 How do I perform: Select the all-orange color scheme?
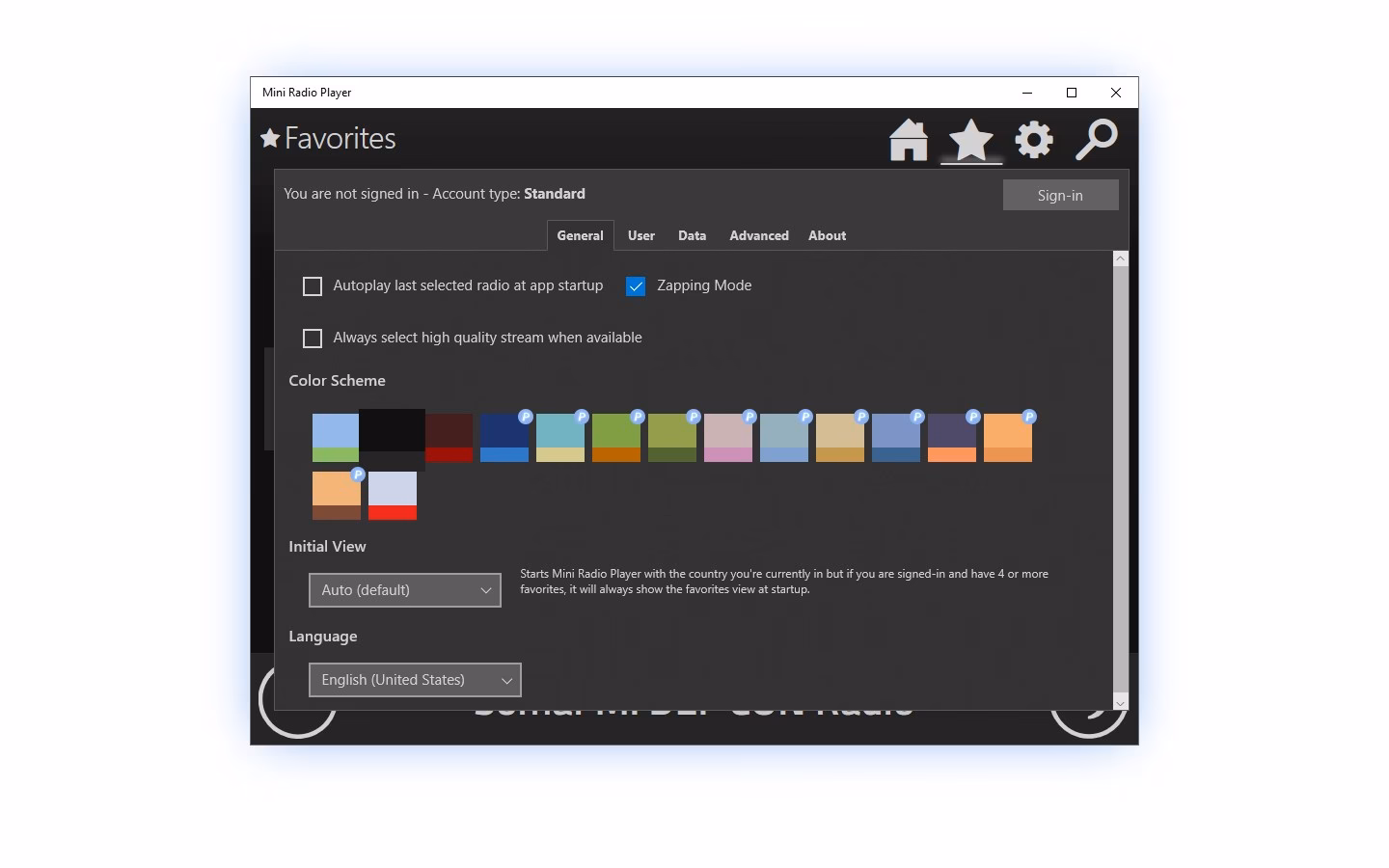(x=1008, y=438)
